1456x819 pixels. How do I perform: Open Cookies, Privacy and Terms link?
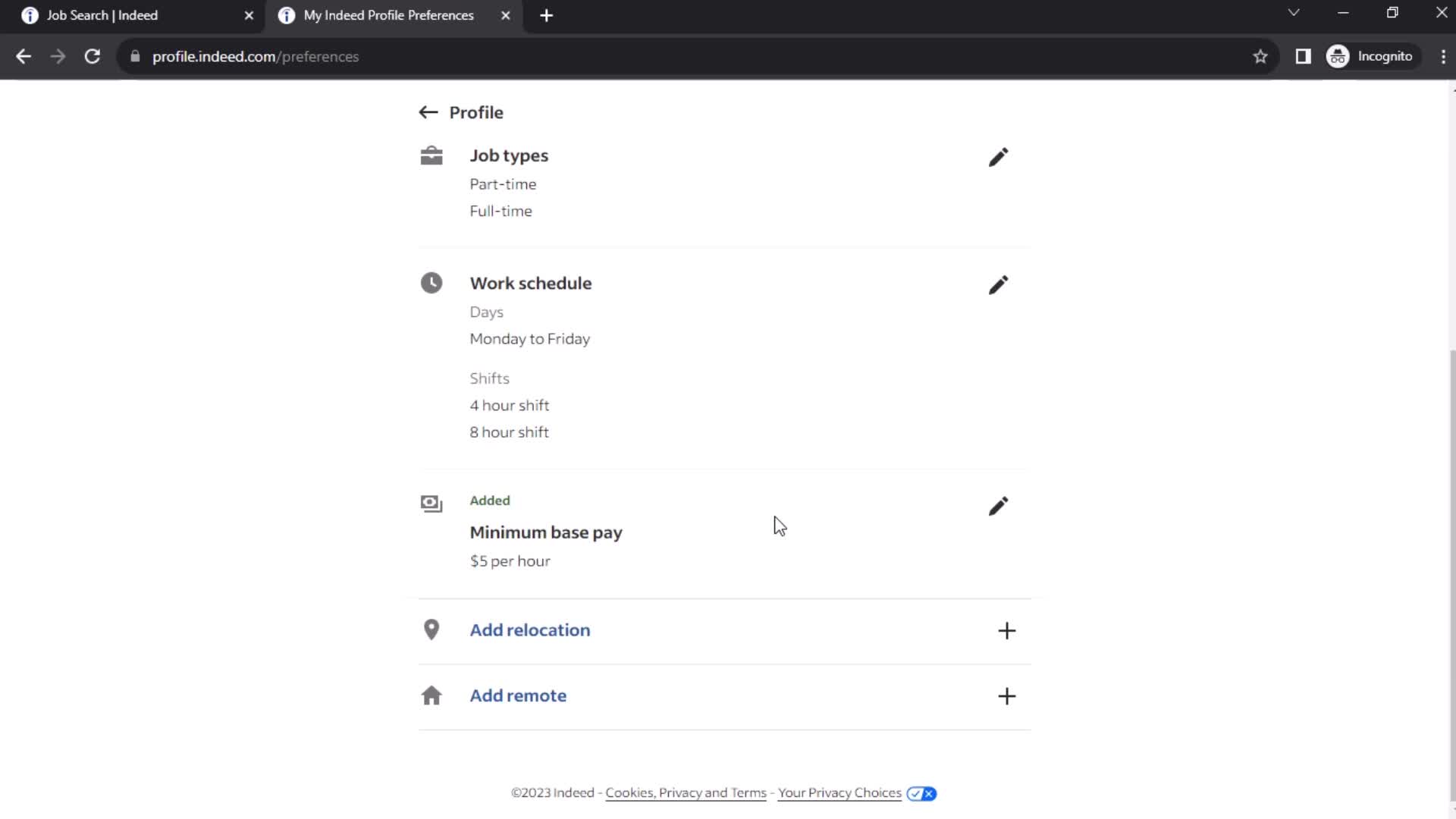pyautogui.click(x=688, y=793)
